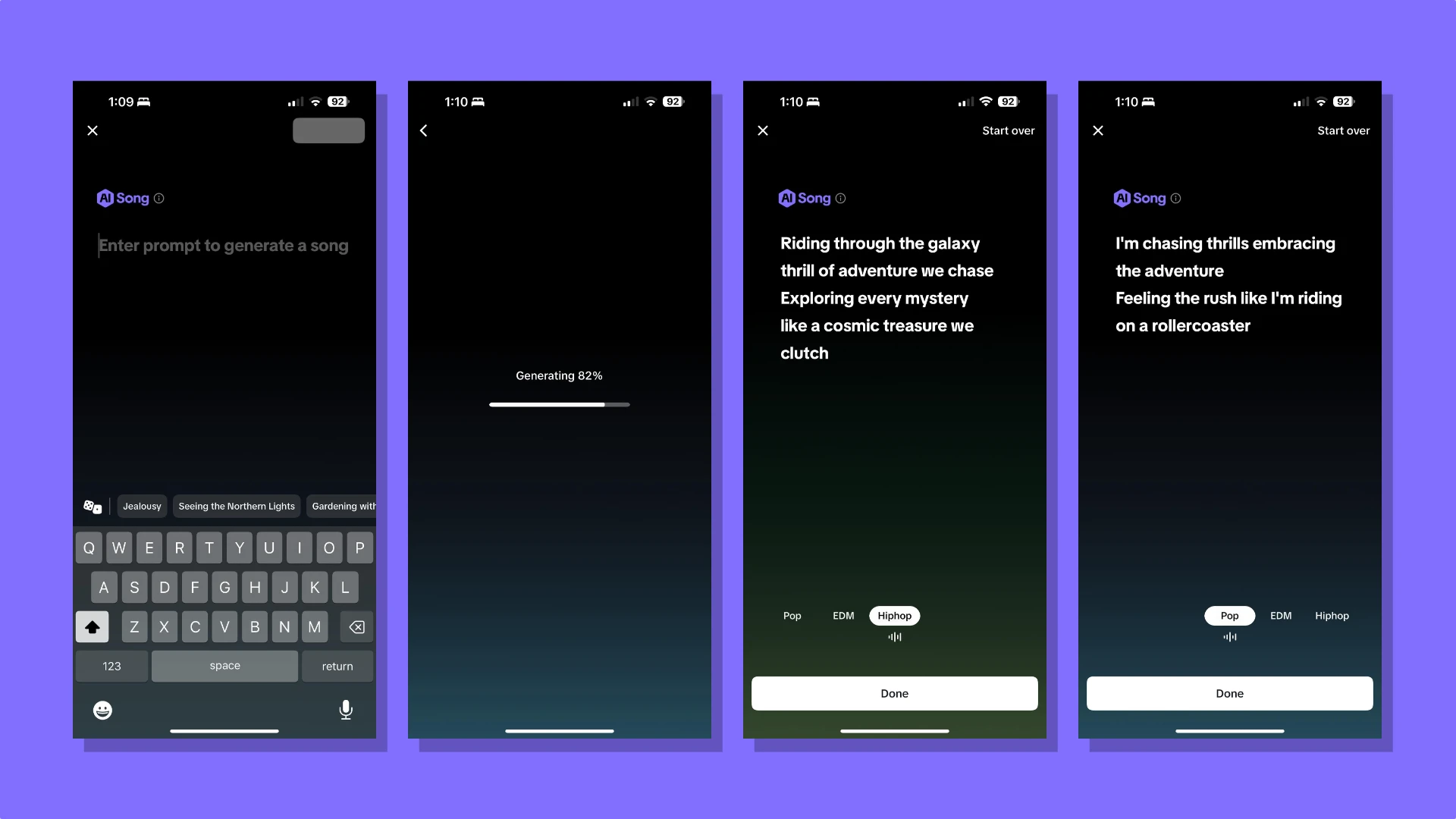Drag the generating progress bar slider

(x=604, y=404)
